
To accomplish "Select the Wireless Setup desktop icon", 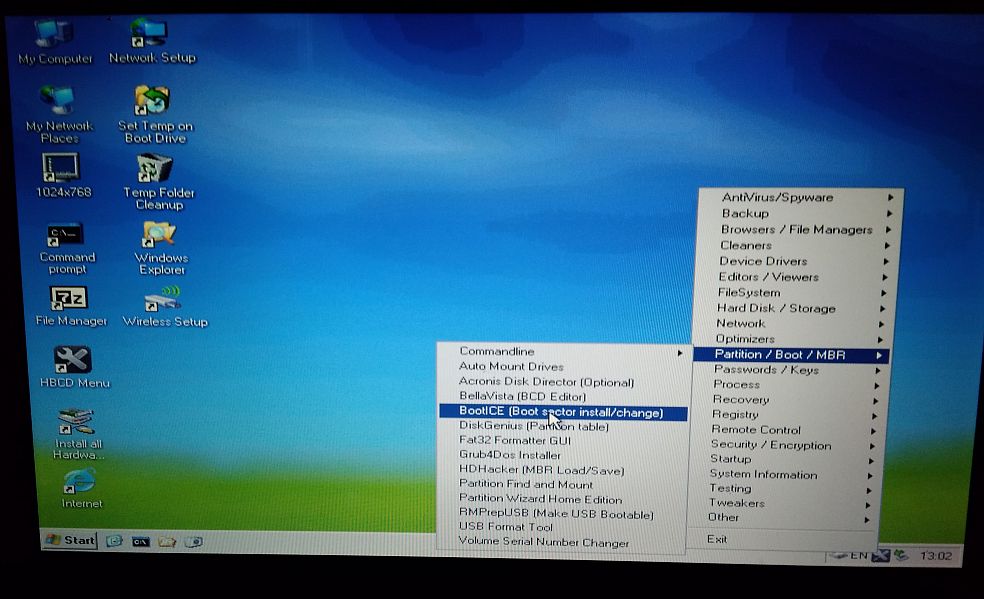I will 164,307.
